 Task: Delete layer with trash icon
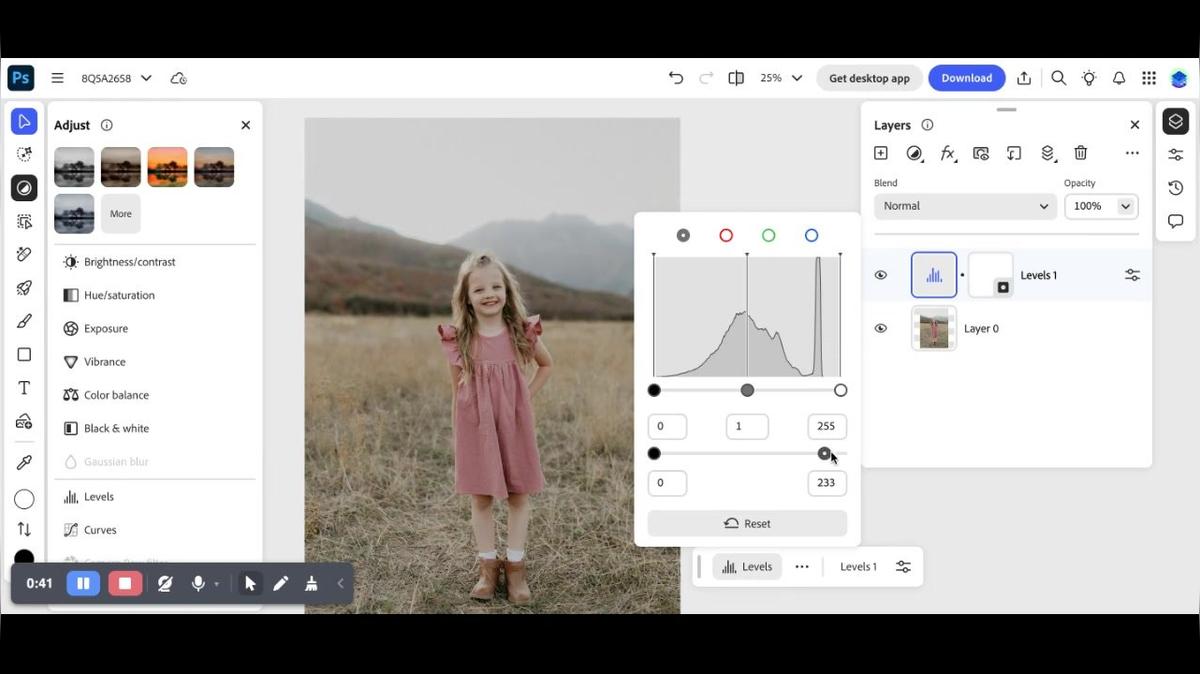coord(1080,153)
